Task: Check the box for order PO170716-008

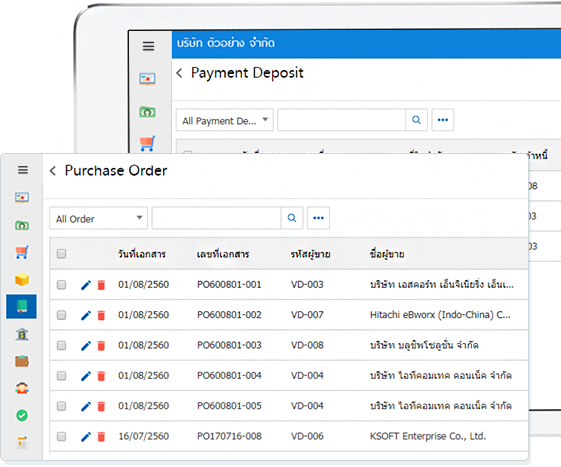Action: coord(62,437)
